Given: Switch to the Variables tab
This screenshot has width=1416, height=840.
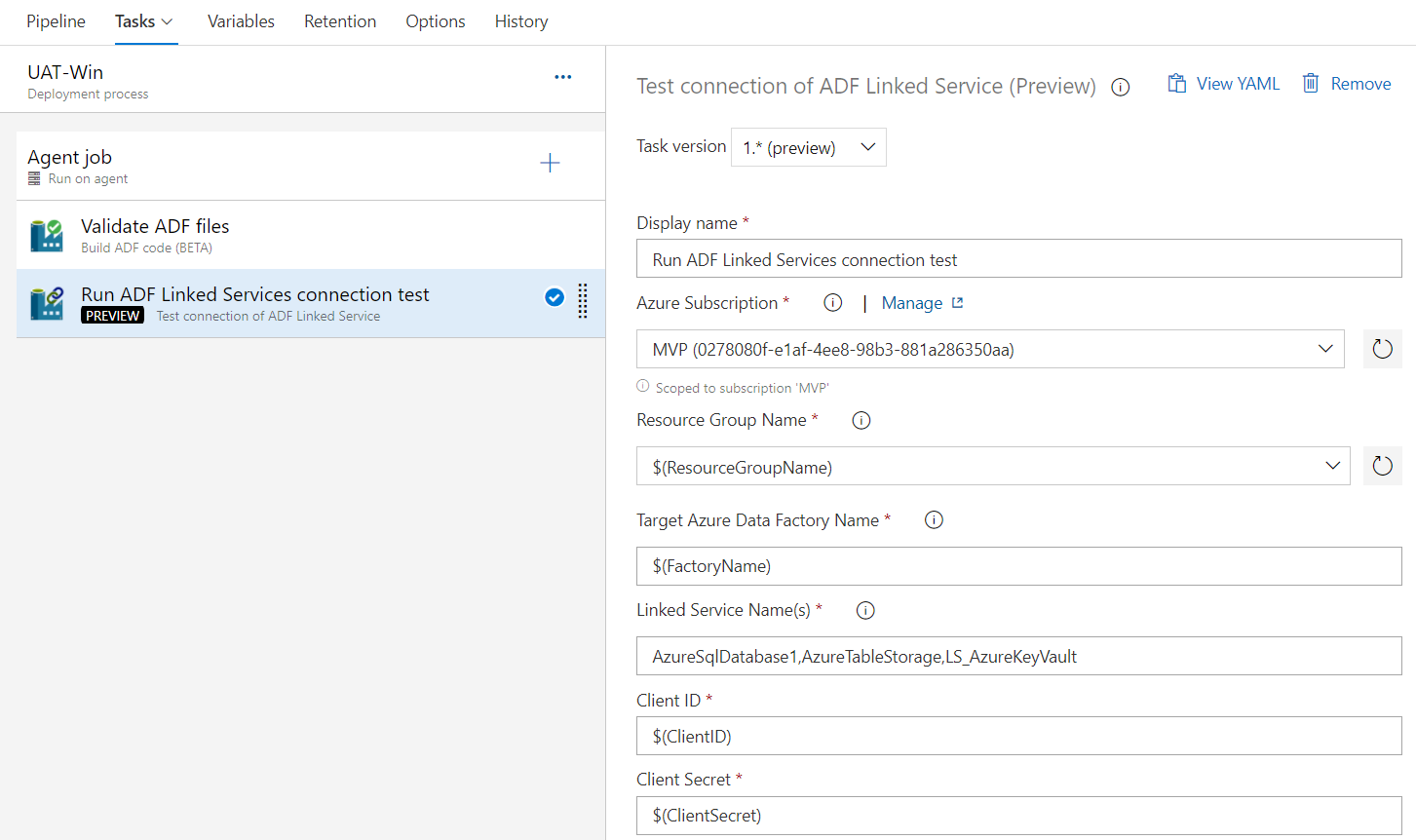Looking at the screenshot, I should 240,20.
